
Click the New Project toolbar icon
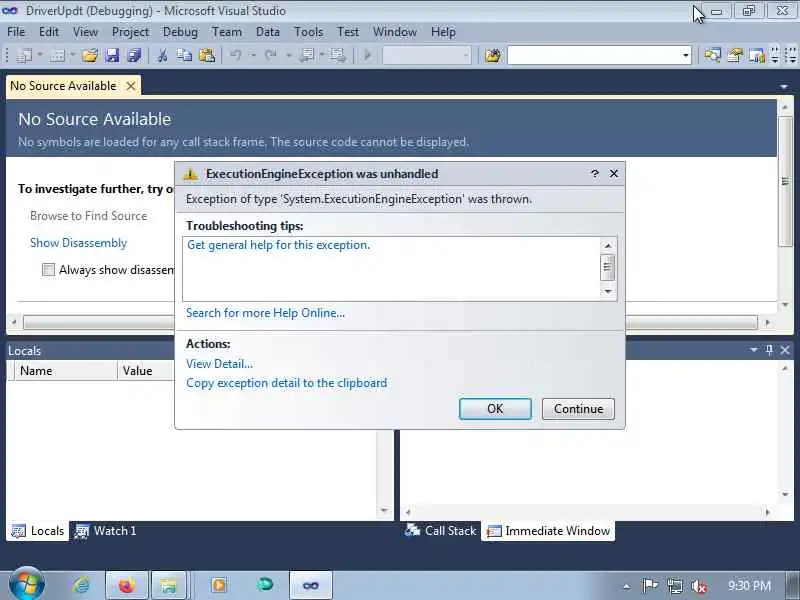coord(24,55)
